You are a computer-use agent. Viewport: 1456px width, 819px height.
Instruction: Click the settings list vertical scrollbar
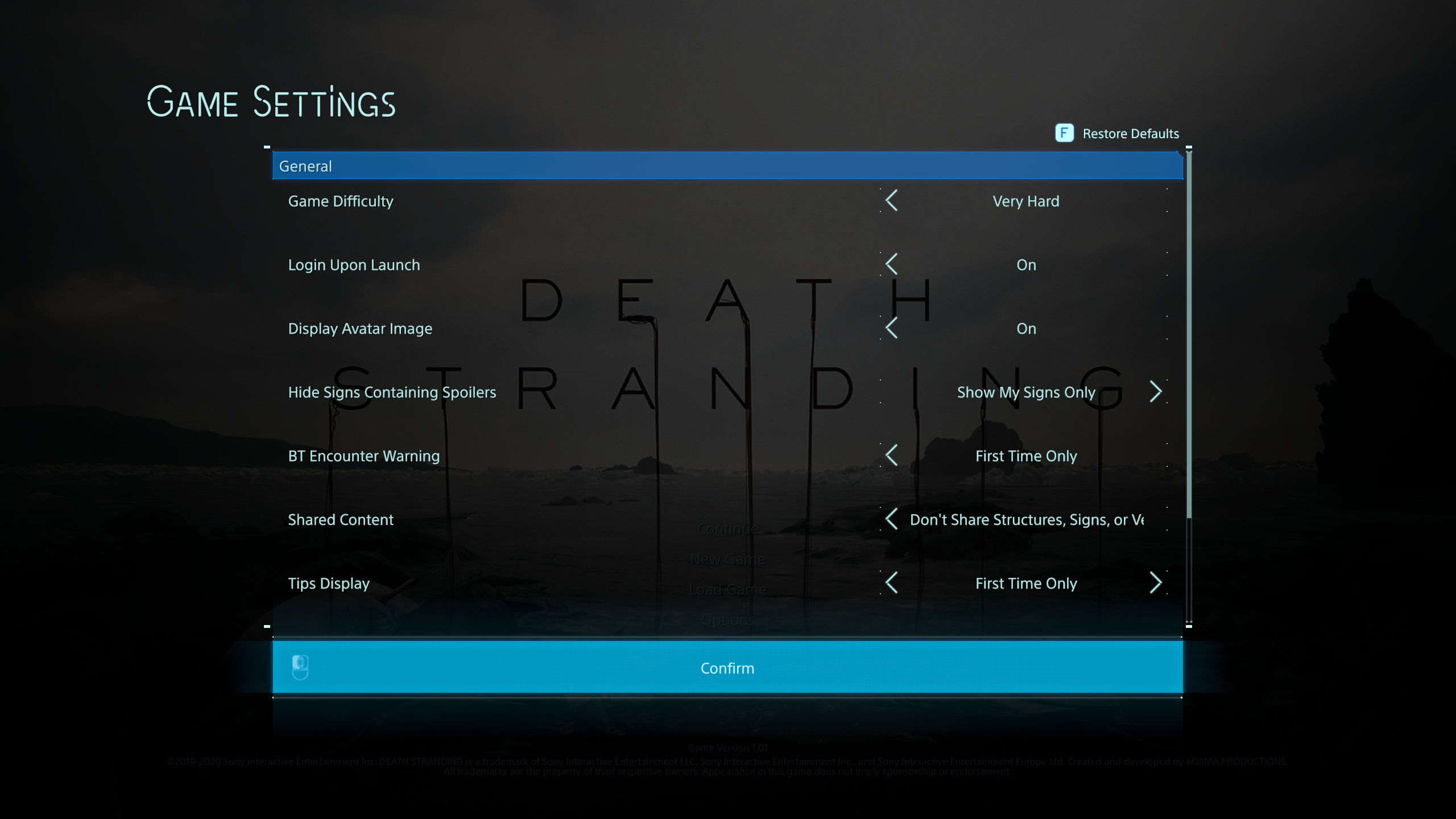coord(1189,336)
